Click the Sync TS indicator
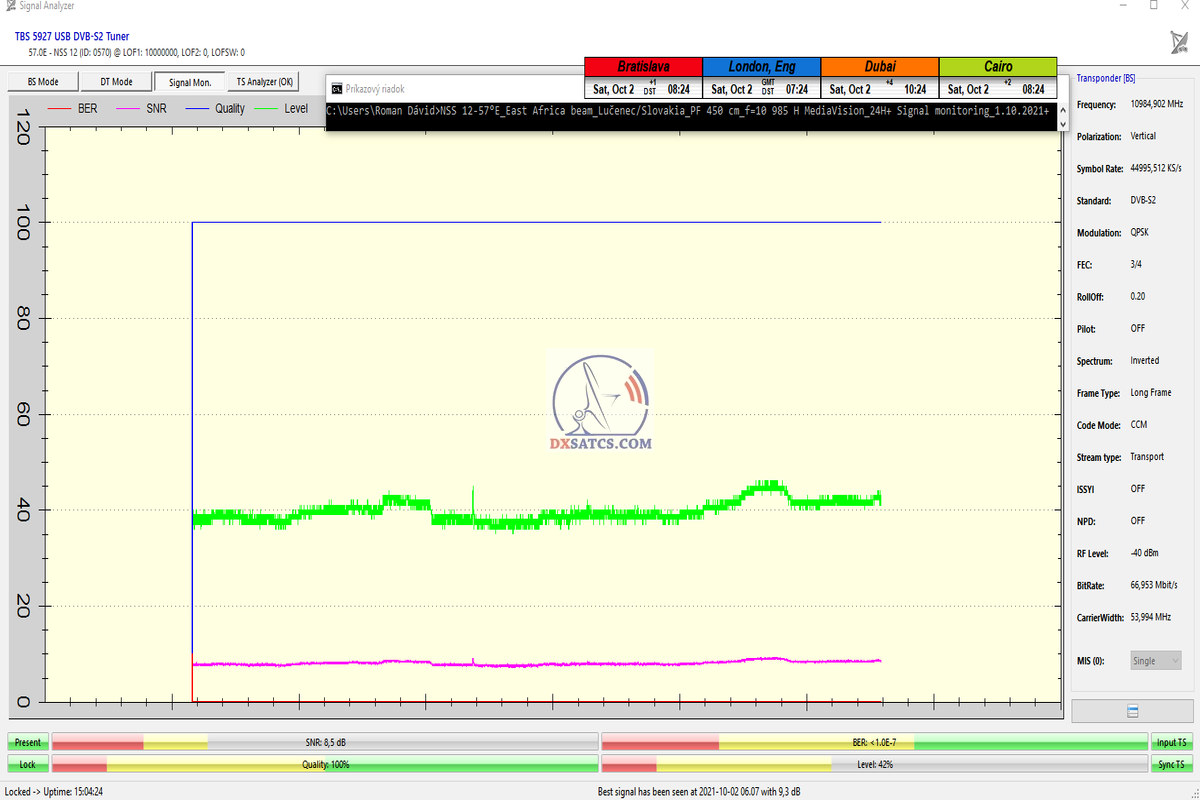The height and width of the screenshot is (800, 1200). [x=1172, y=764]
